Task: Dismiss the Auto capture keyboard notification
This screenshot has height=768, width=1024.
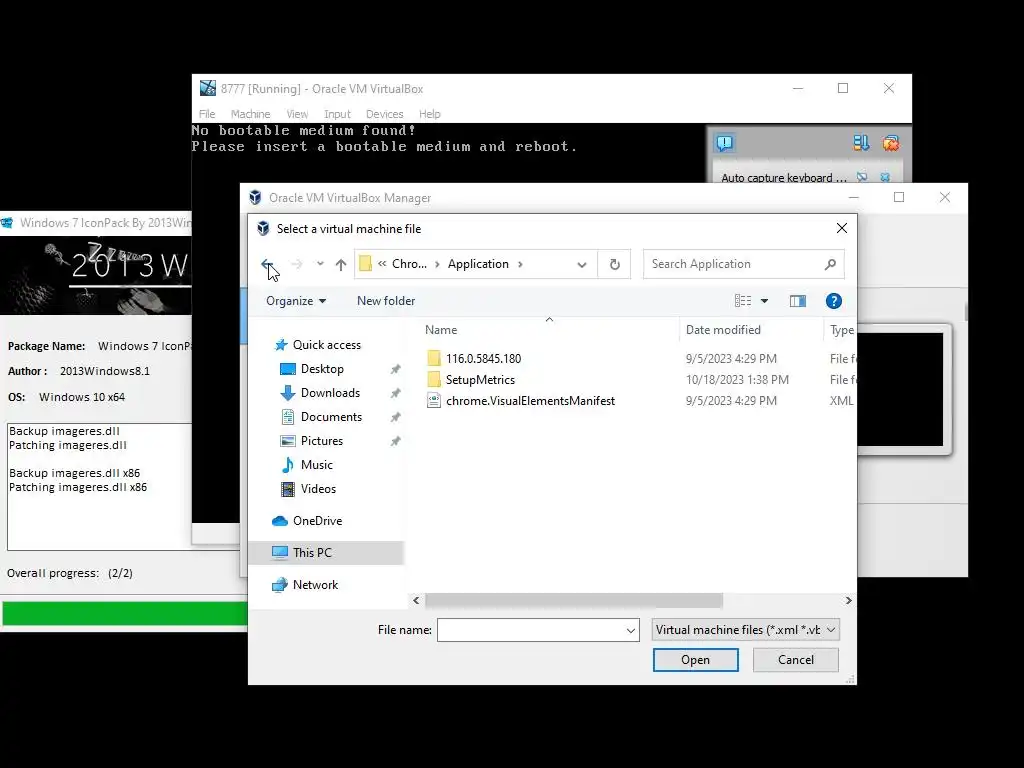Action: 885,177
